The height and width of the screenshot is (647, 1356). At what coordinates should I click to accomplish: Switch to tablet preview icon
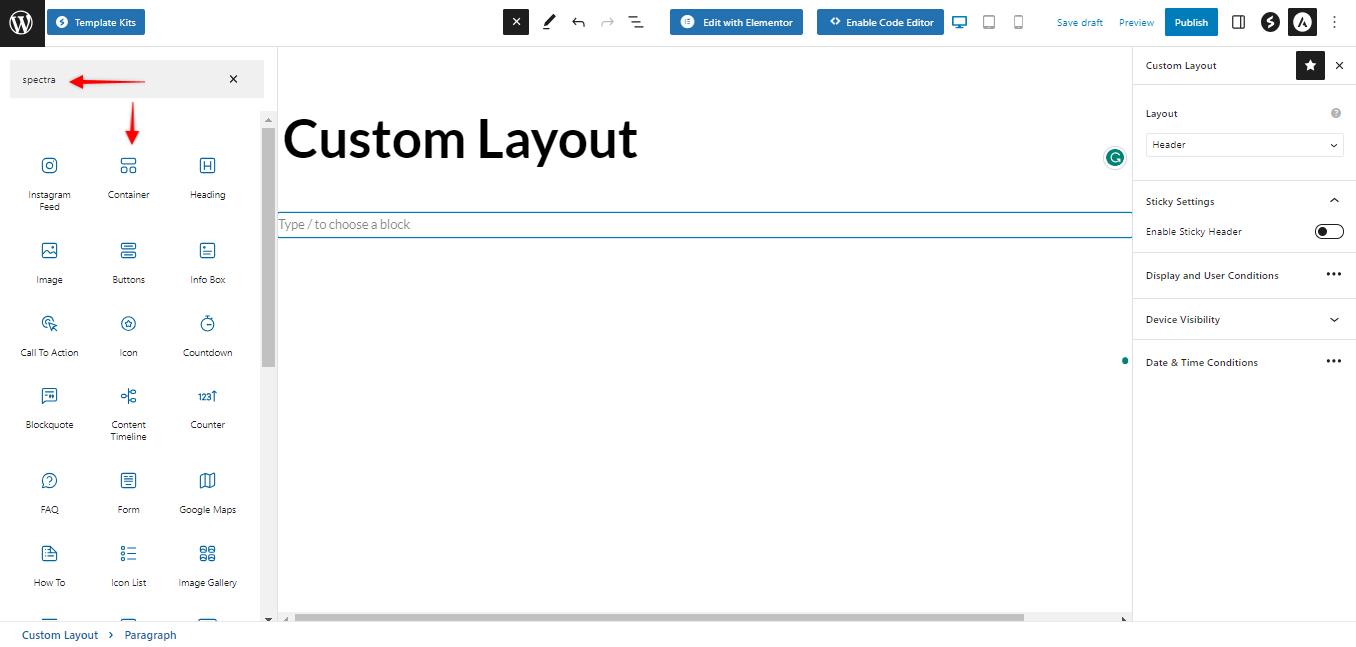tap(989, 22)
